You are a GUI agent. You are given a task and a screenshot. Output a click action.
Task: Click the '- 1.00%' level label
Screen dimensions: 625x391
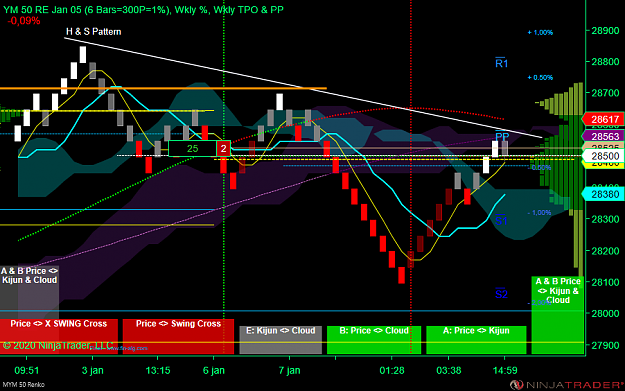pyautogui.click(x=539, y=213)
